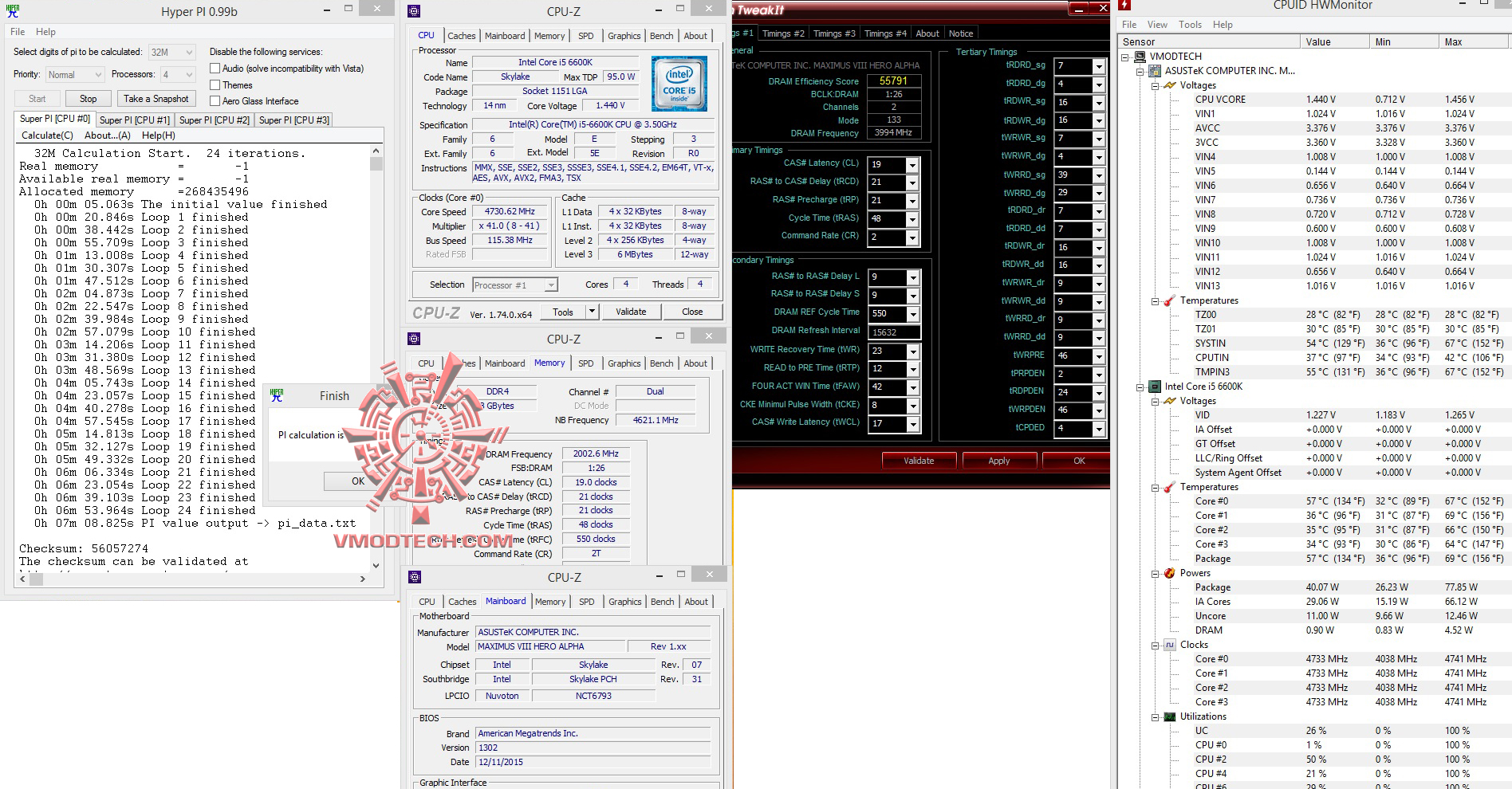Click the Super PI log vertical scrollbar down arrow

tap(376, 565)
